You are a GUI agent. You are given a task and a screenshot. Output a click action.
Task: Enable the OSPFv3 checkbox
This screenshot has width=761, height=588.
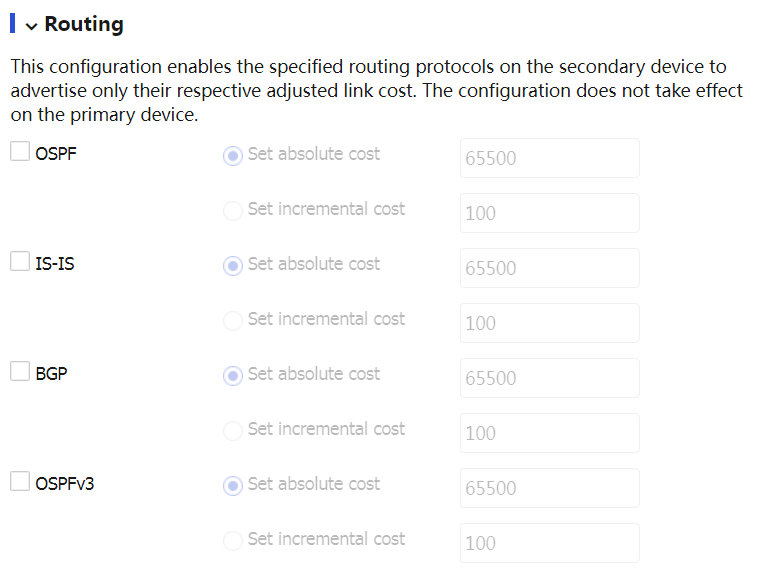point(20,482)
